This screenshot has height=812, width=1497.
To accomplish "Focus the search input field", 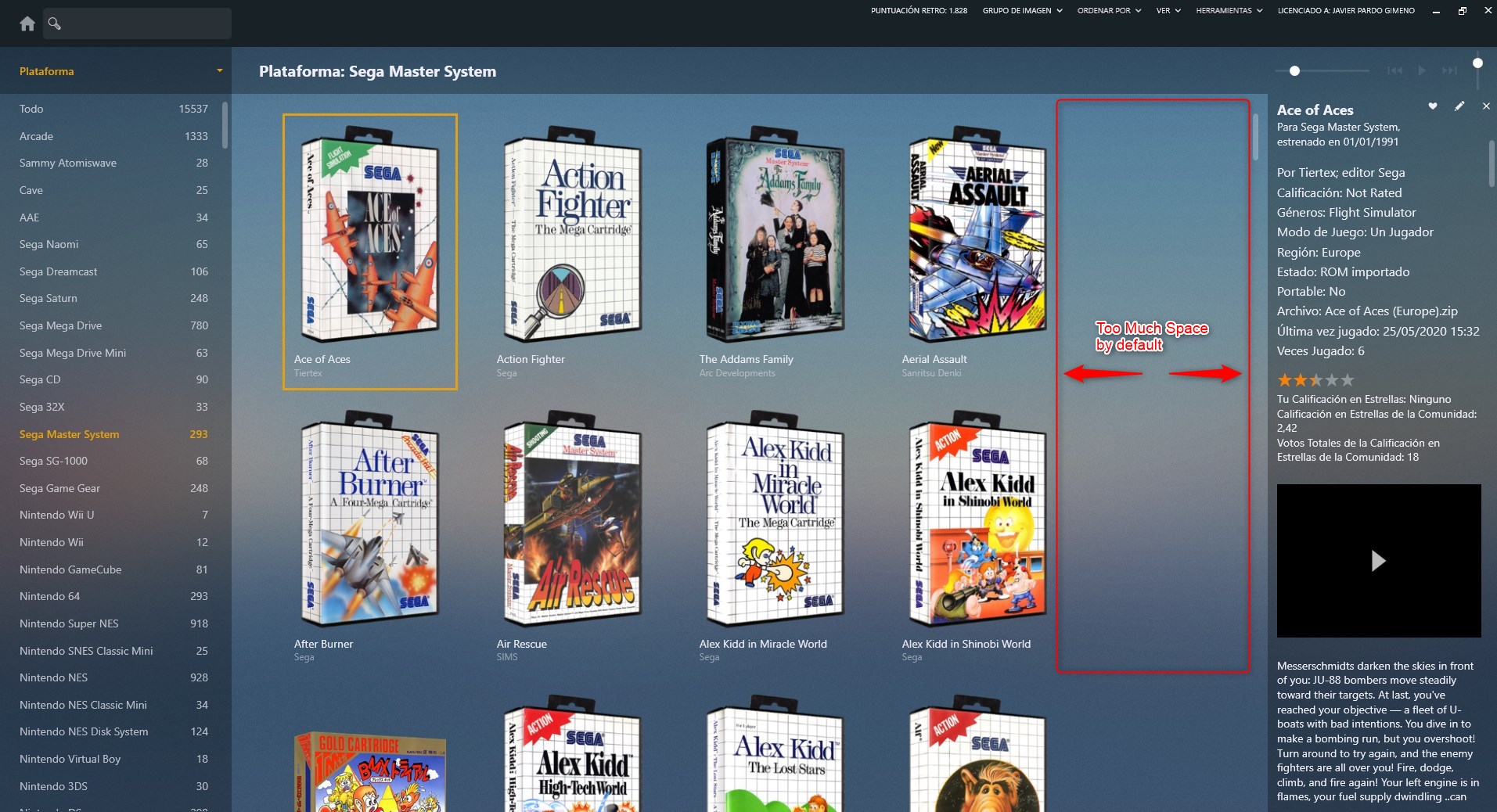I will coord(137,23).
